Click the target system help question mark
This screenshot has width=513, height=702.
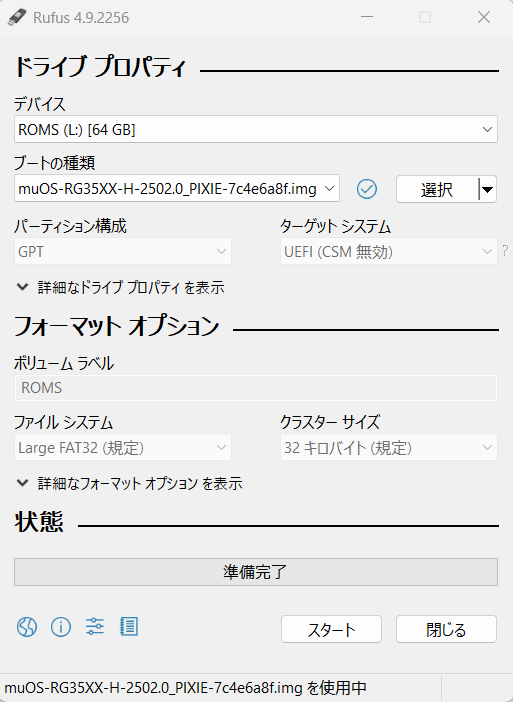[505, 251]
